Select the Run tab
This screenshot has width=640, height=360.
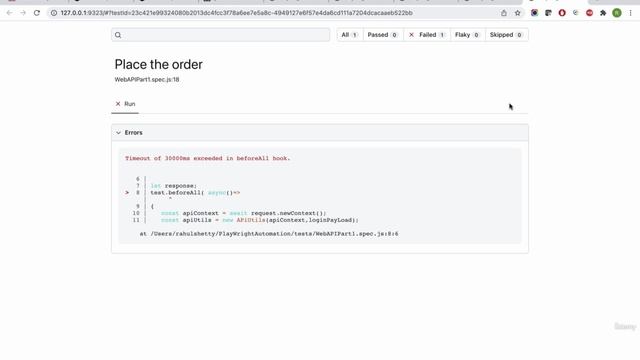click(125, 104)
